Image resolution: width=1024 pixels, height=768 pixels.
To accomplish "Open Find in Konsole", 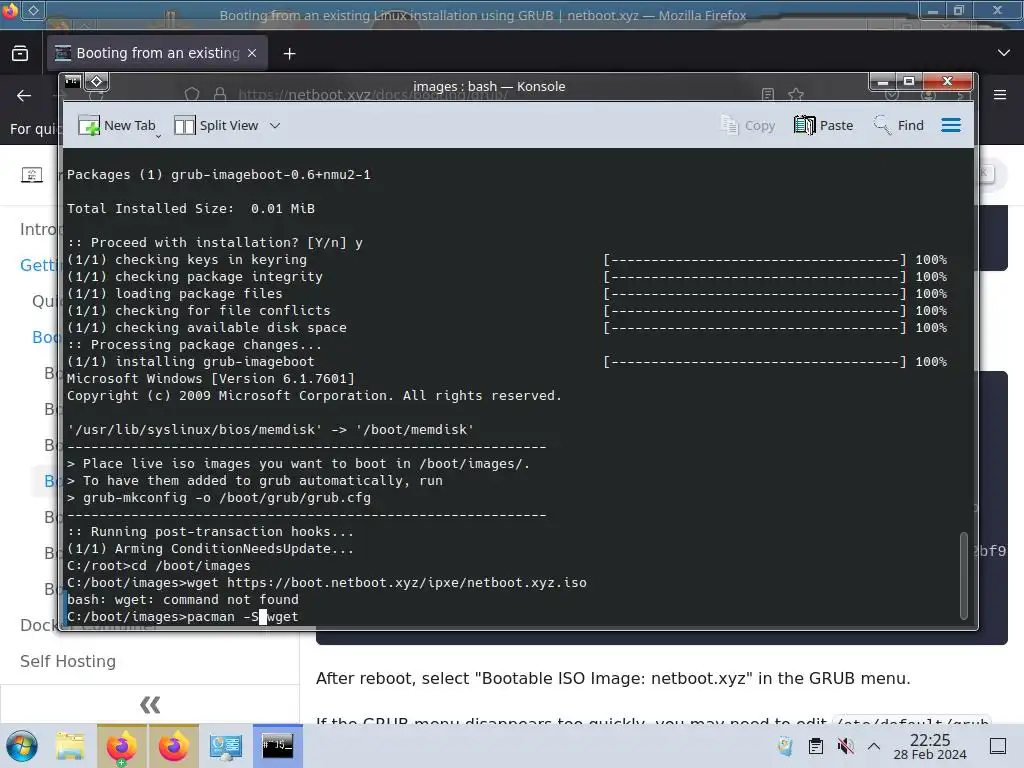I will pos(899,125).
